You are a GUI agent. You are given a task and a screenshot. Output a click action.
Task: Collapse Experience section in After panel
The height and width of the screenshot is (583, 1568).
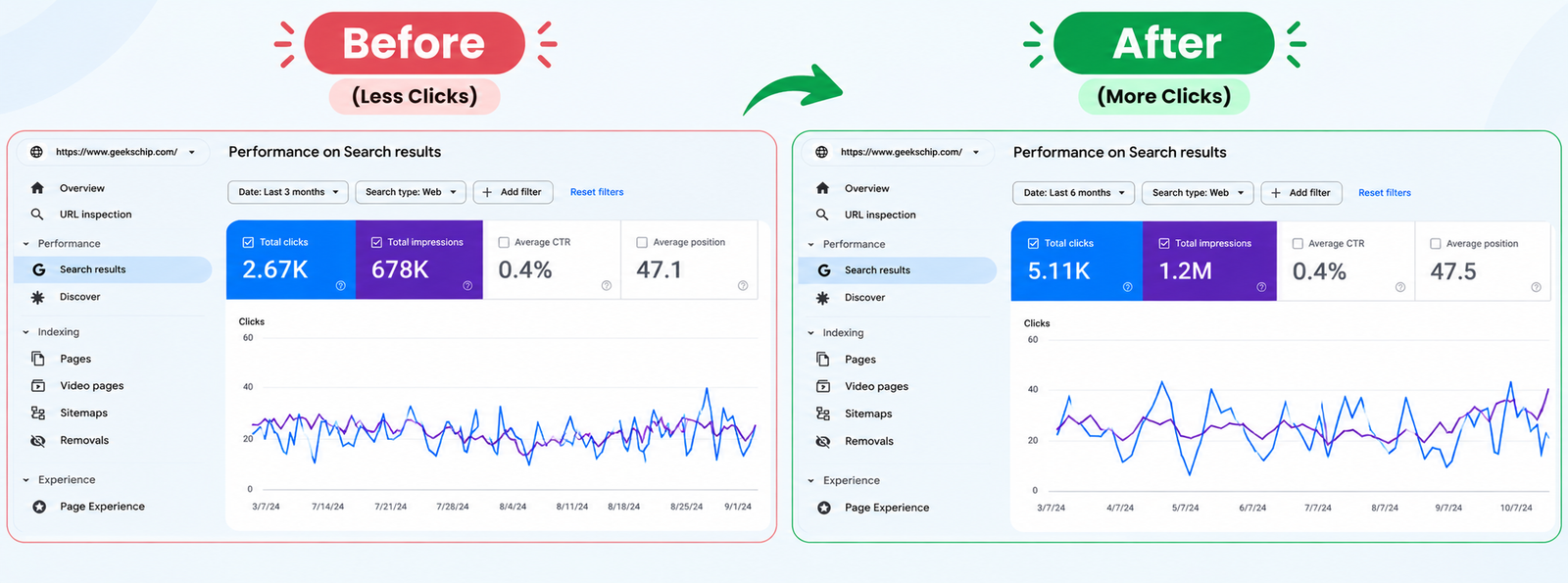(x=810, y=481)
